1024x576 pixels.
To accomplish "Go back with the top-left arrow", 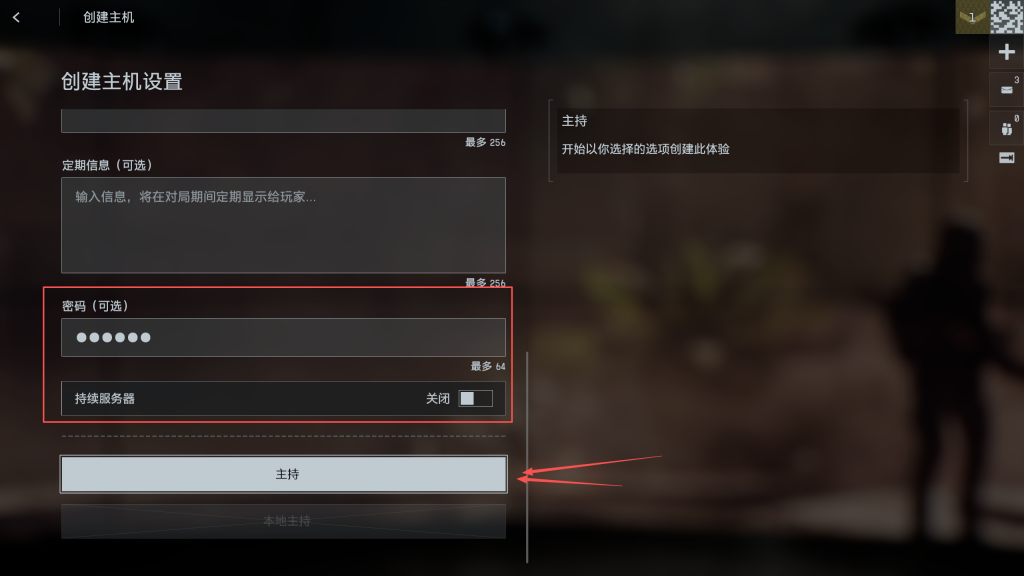I will point(16,18).
